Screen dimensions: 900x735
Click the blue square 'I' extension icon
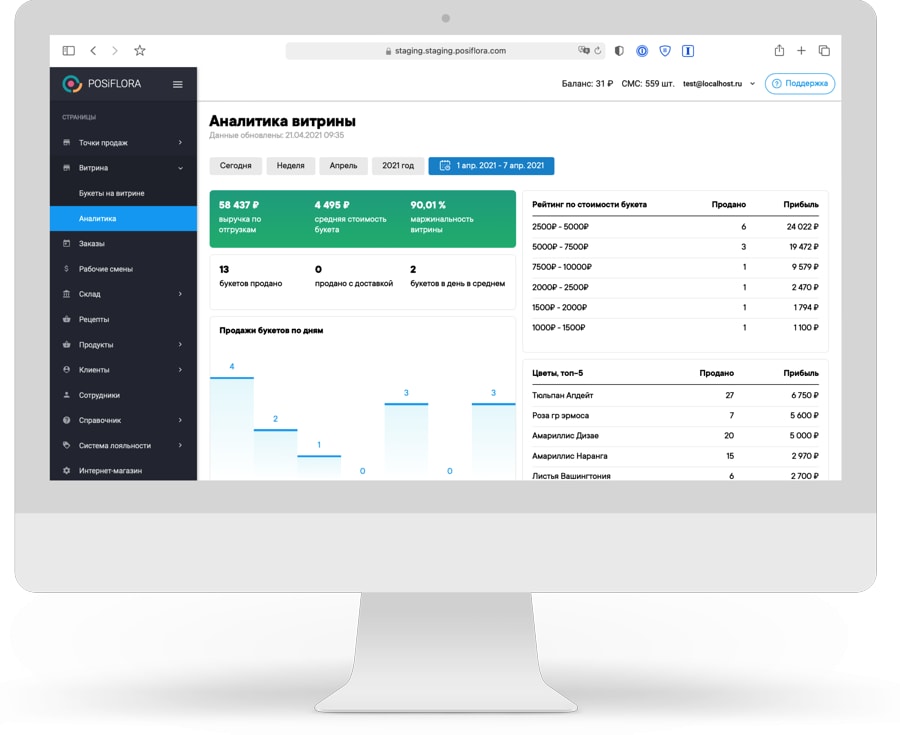point(688,50)
